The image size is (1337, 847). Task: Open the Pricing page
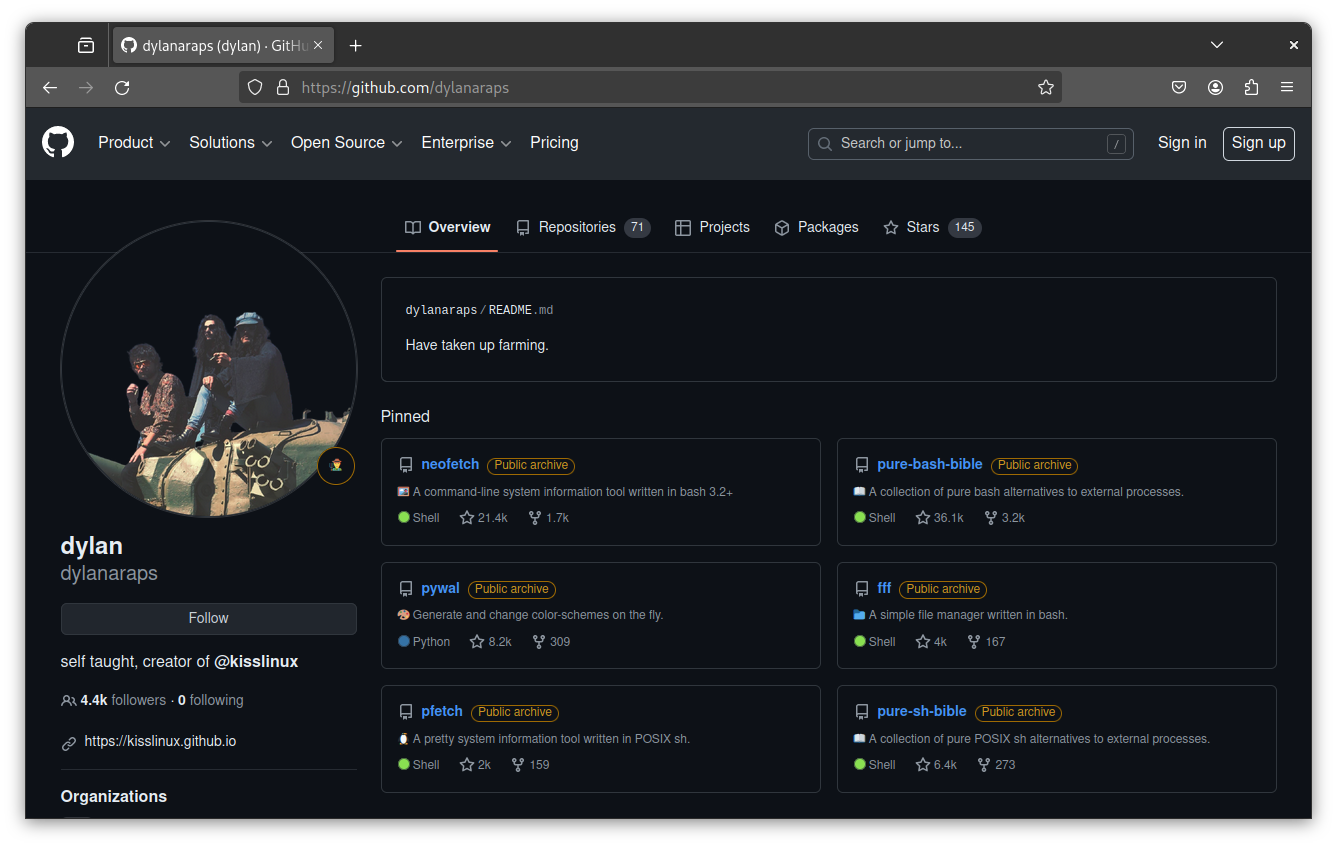pyautogui.click(x=554, y=143)
